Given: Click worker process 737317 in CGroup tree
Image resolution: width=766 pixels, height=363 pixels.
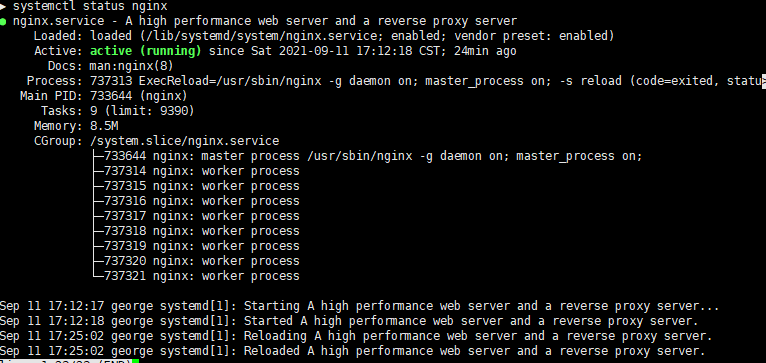Looking at the screenshot, I should 202,216.
